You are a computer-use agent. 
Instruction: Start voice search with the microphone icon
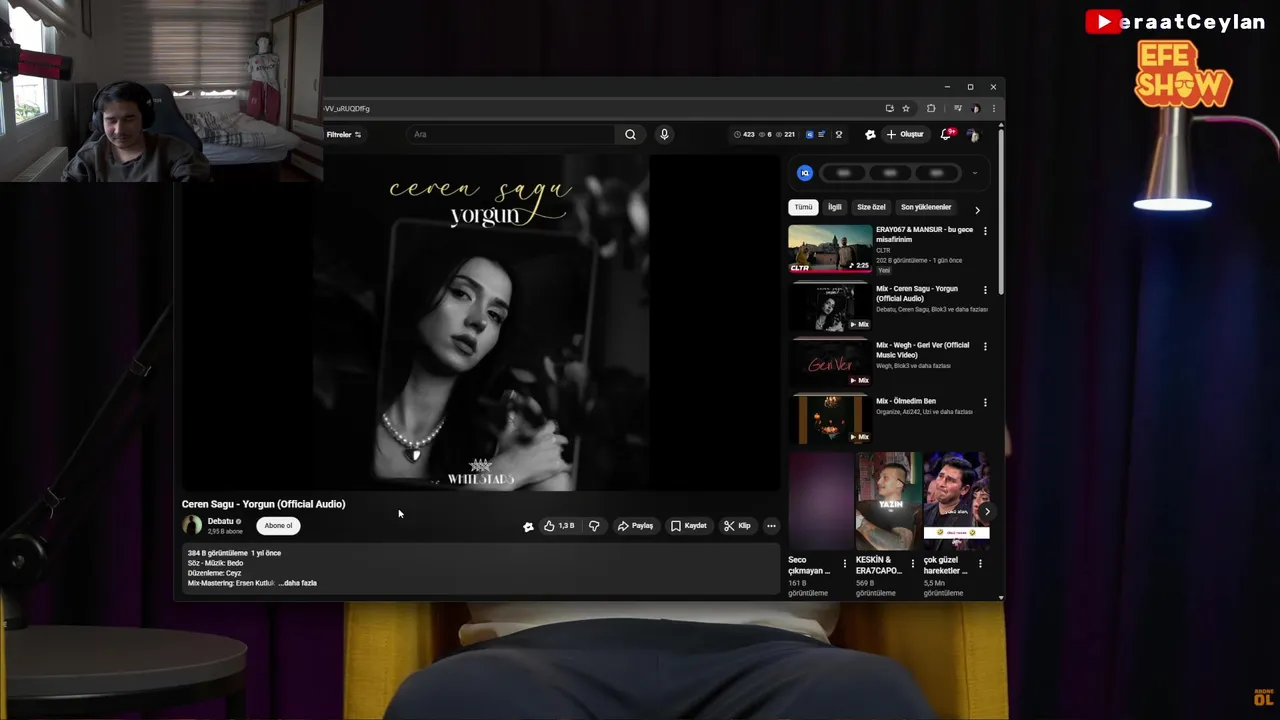pyautogui.click(x=664, y=134)
